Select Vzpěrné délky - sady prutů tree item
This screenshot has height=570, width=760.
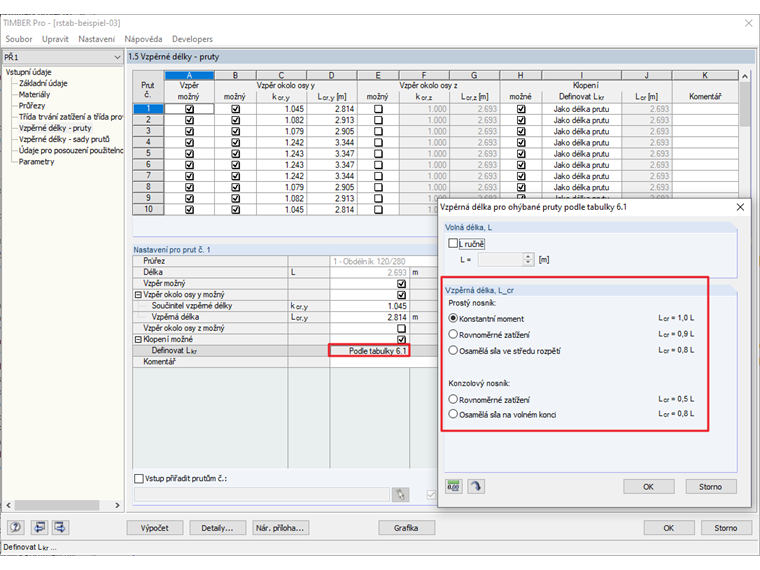tap(64, 139)
